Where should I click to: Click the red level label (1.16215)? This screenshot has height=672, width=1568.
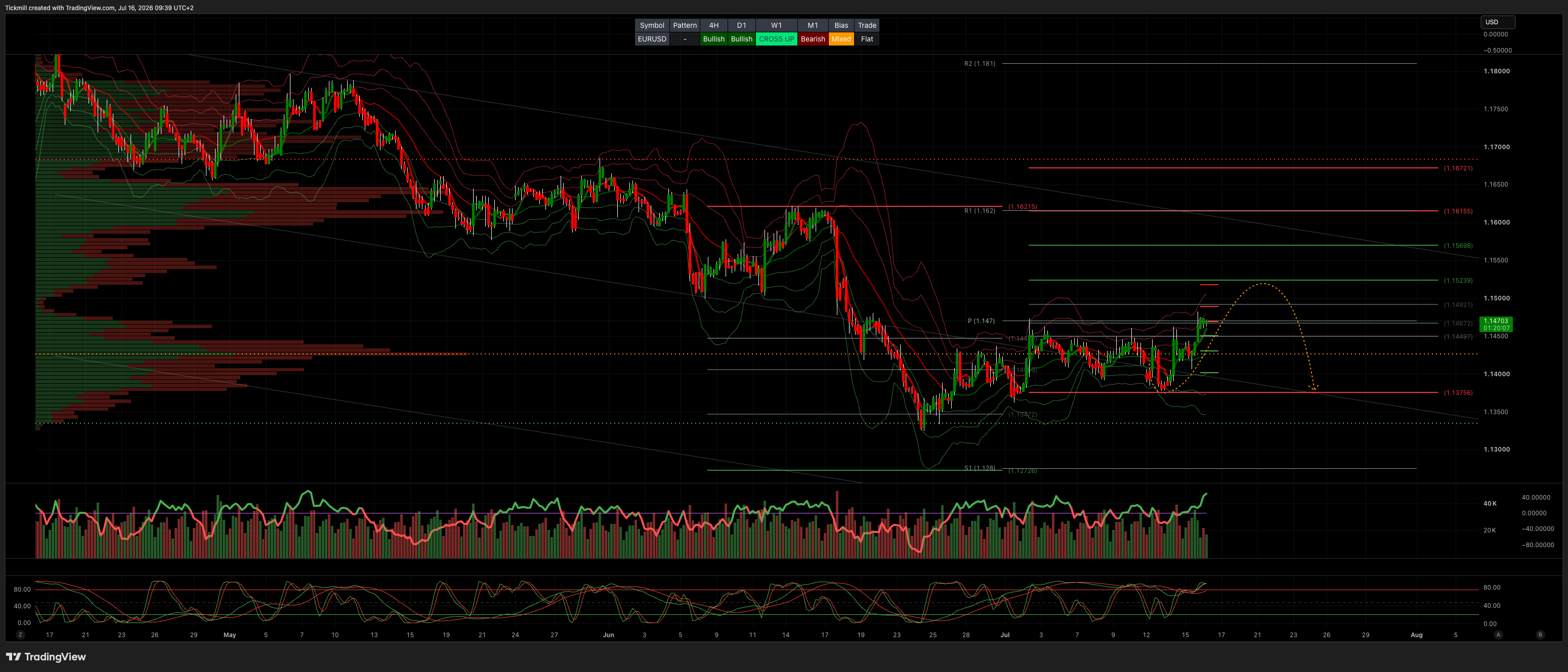click(1023, 207)
